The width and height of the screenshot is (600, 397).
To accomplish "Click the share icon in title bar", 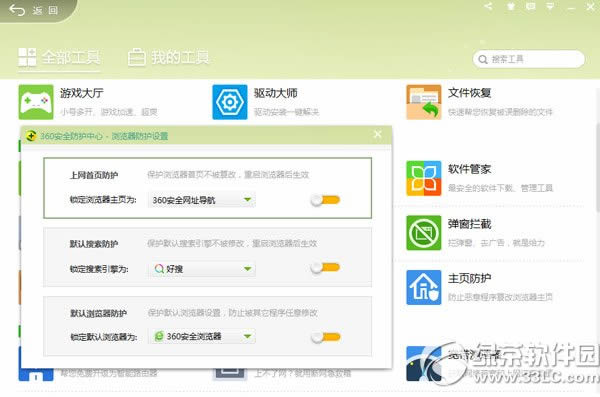I will (488, 6).
